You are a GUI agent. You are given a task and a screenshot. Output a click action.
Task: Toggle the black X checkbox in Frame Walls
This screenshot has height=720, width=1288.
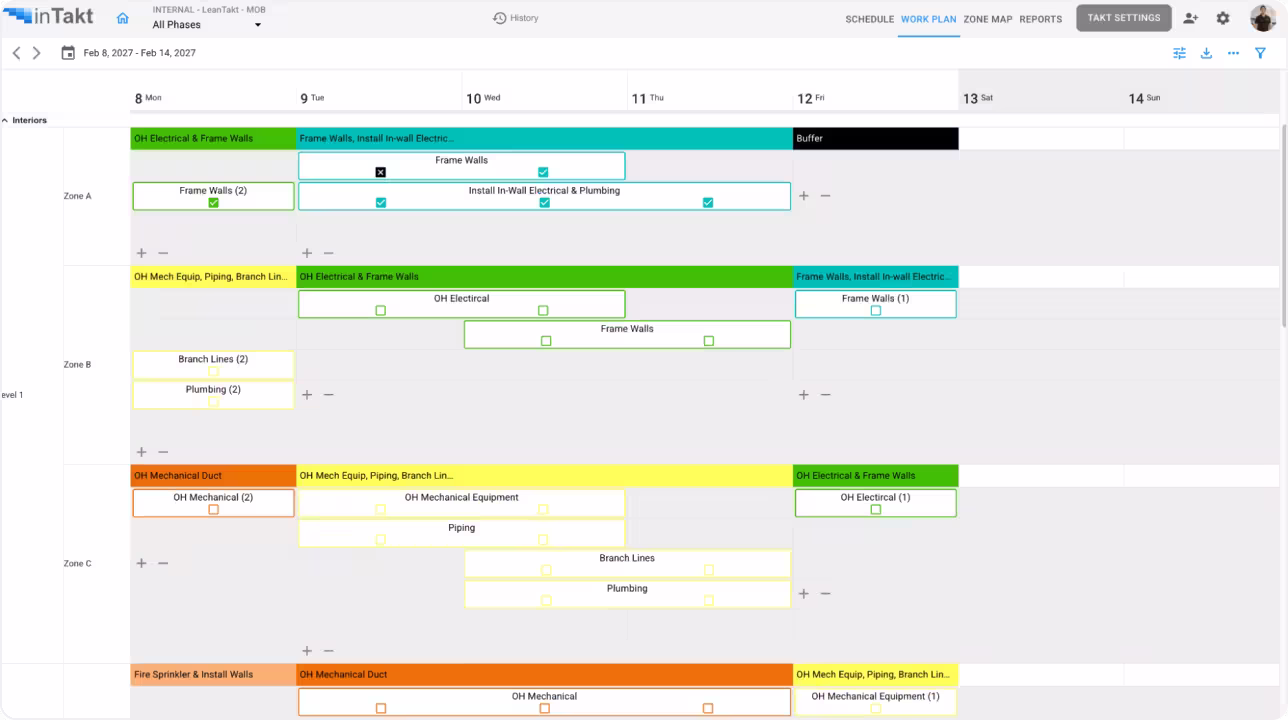coord(380,172)
